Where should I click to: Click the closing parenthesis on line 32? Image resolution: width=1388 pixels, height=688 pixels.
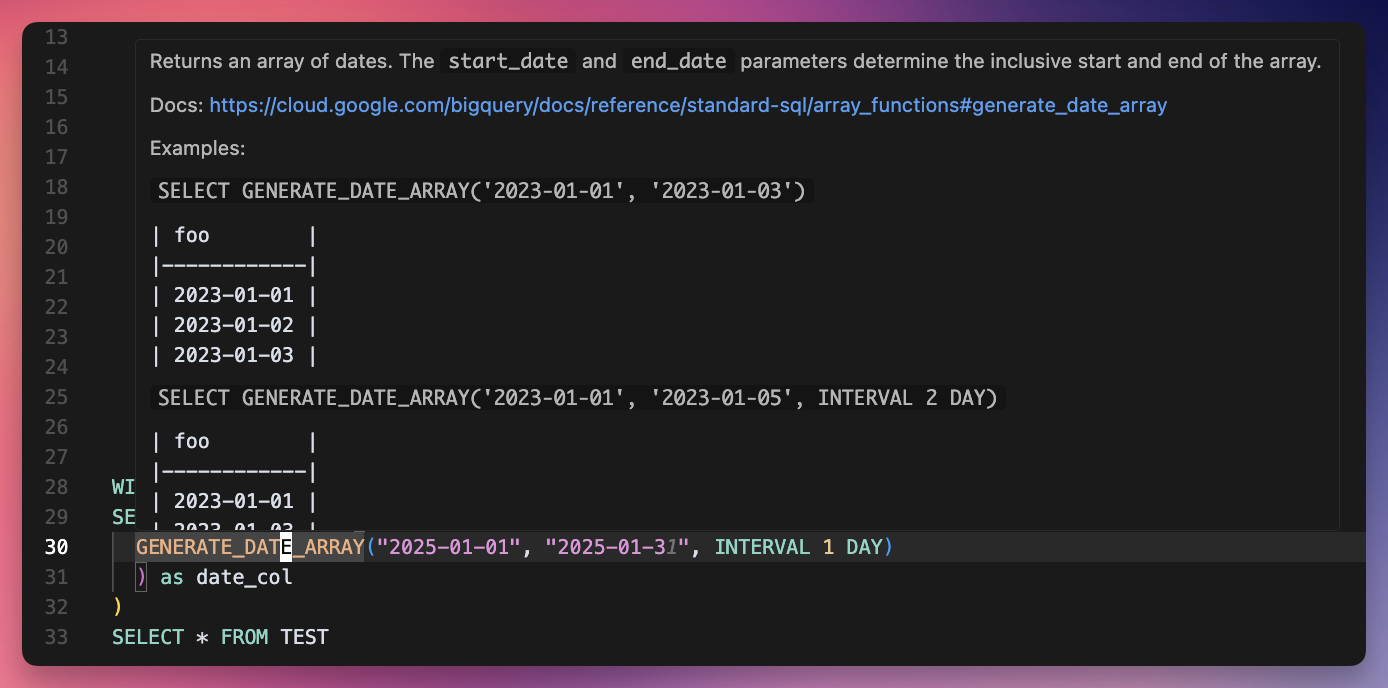click(119, 607)
